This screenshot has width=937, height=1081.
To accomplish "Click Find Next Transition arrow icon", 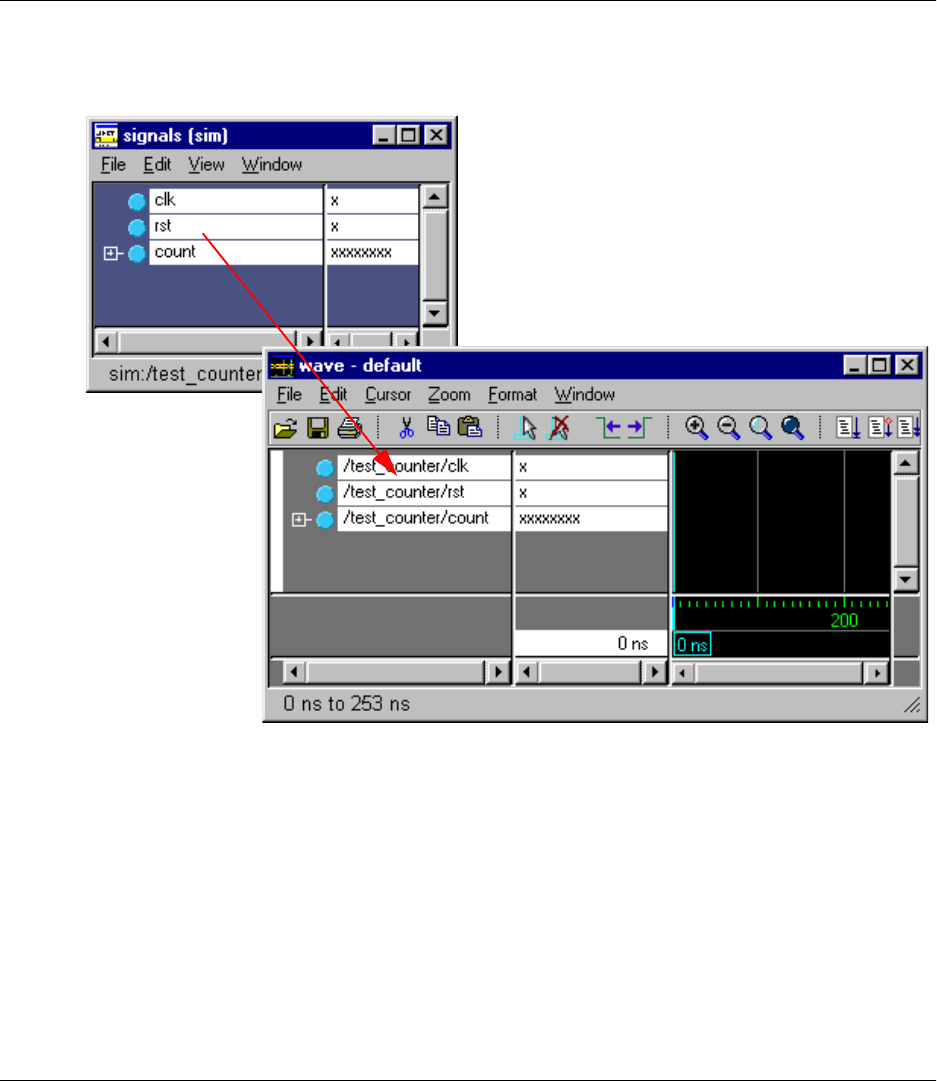I will (640, 427).
